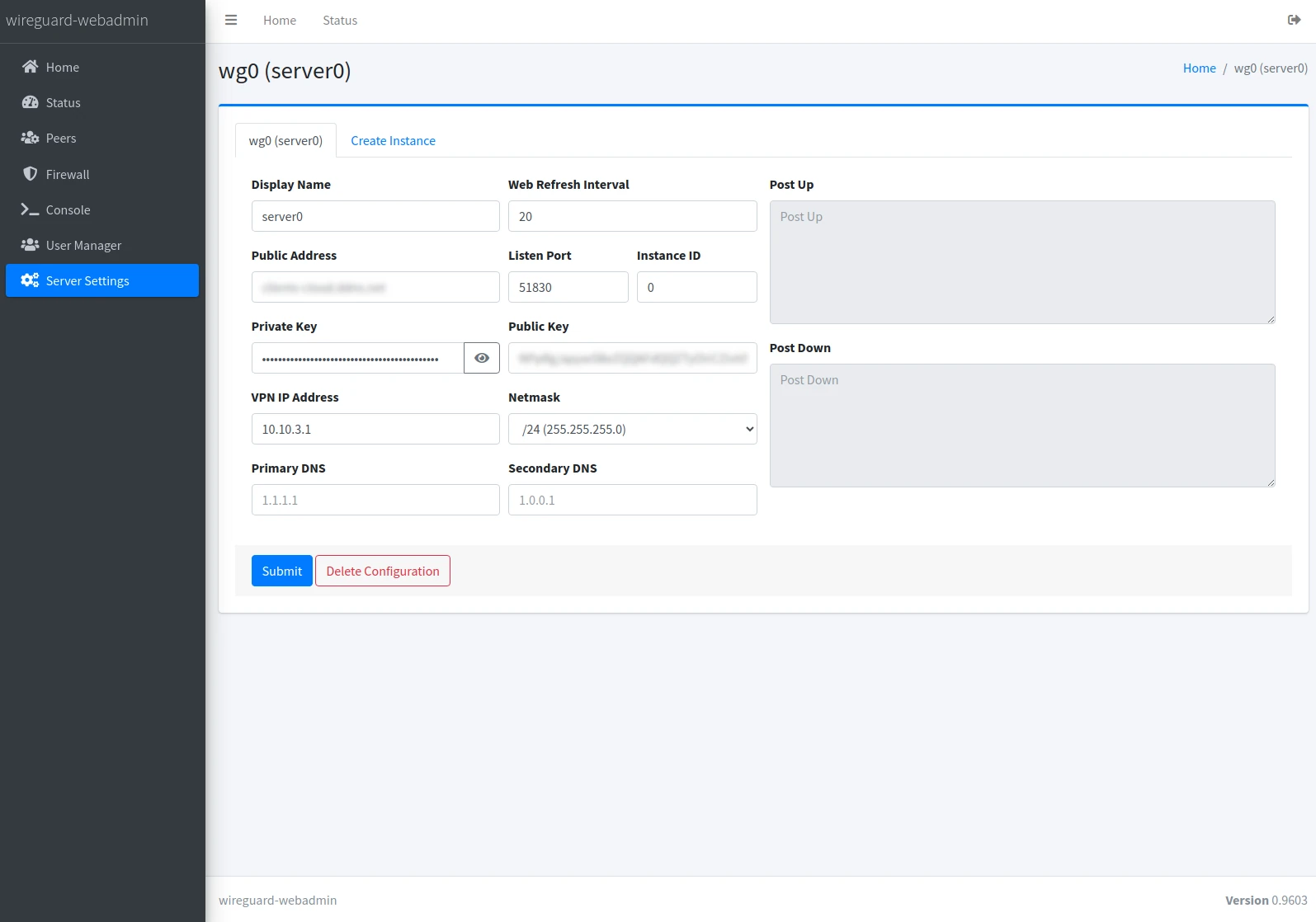1316x922 pixels.
Task: Click the wg0 (server0) page heading
Action: [x=285, y=71]
